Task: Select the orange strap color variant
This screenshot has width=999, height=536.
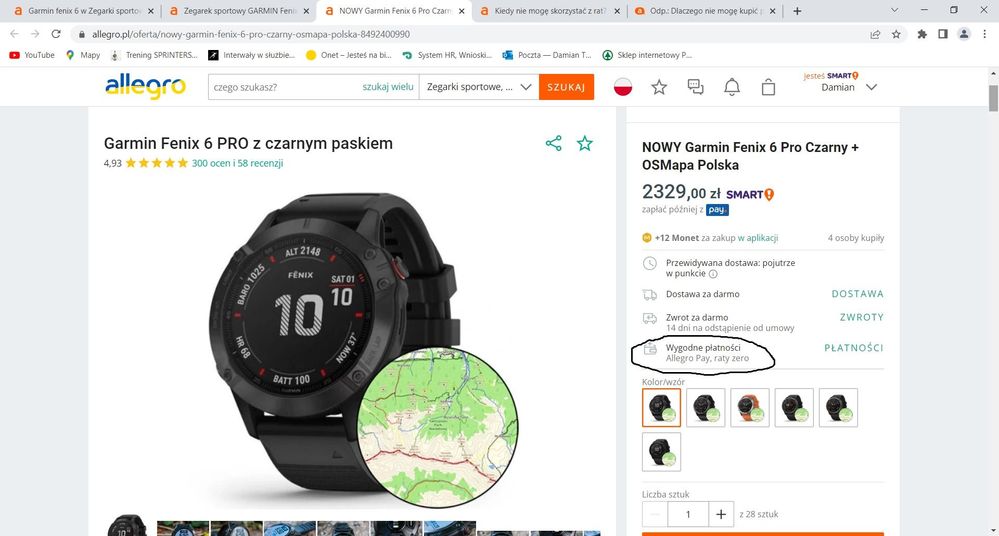Action: tap(750, 407)
